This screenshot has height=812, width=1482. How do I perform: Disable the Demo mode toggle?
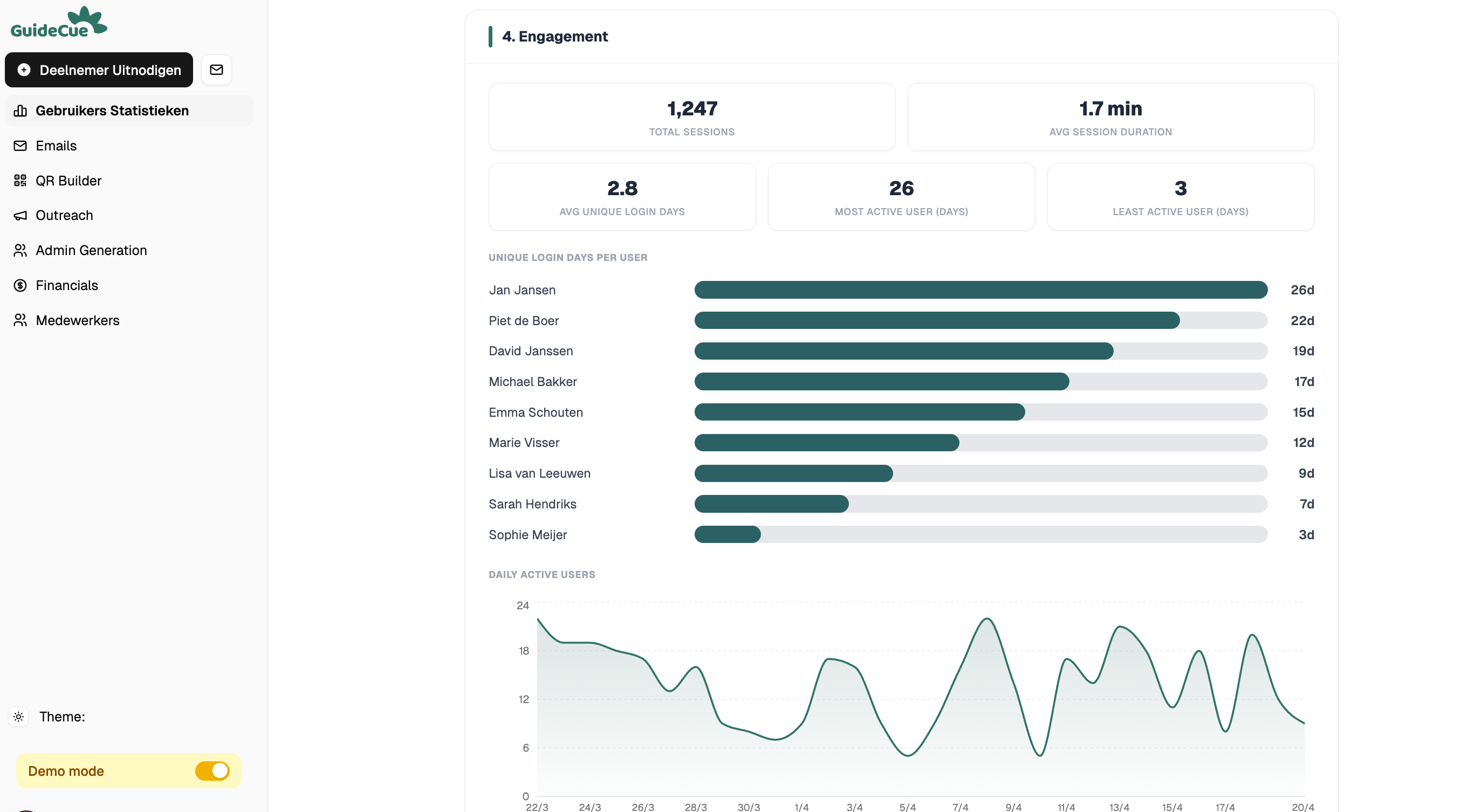212,770
